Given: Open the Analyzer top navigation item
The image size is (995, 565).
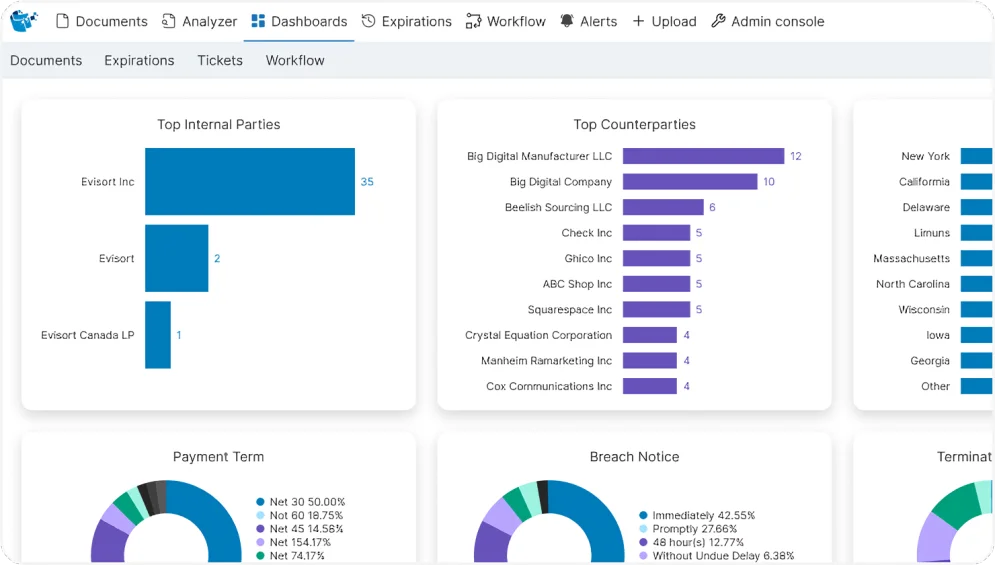Looking at the screenshot, I should [x=199, y=21].
